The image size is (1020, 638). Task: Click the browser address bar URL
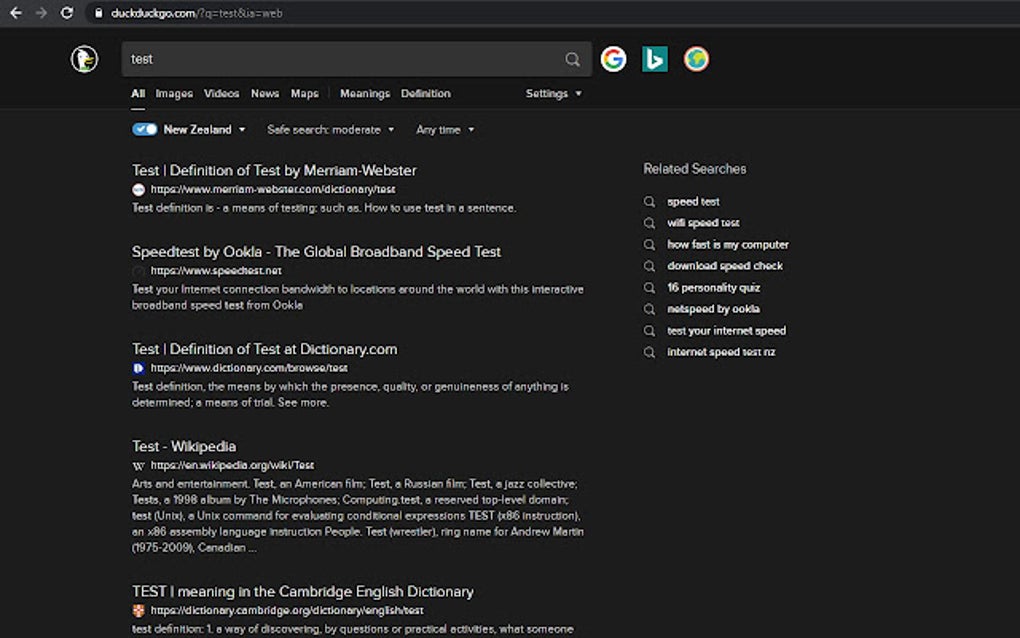click(x=196, y=13)
